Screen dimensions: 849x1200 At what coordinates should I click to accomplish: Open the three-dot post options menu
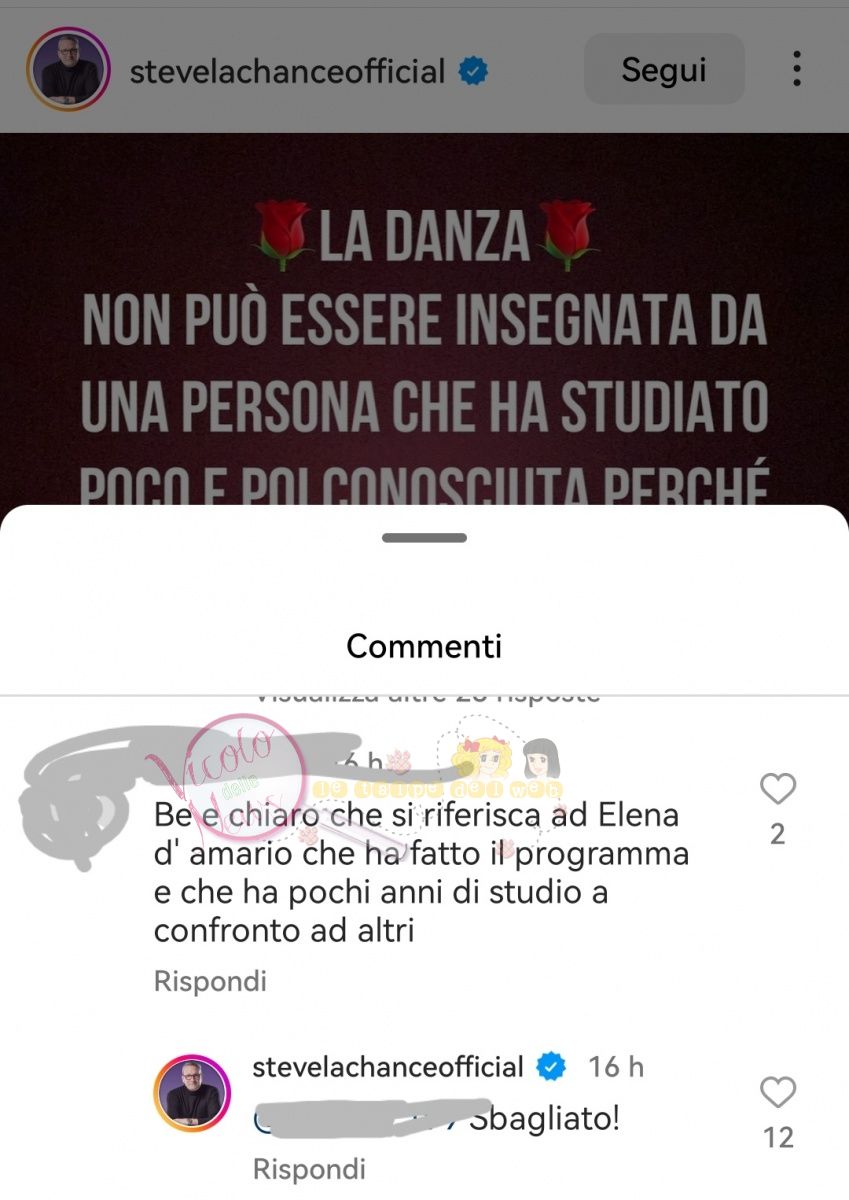click(796, 69)
